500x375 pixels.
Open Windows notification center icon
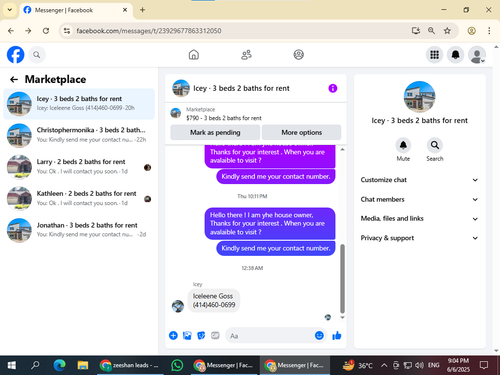click(484, 365)
